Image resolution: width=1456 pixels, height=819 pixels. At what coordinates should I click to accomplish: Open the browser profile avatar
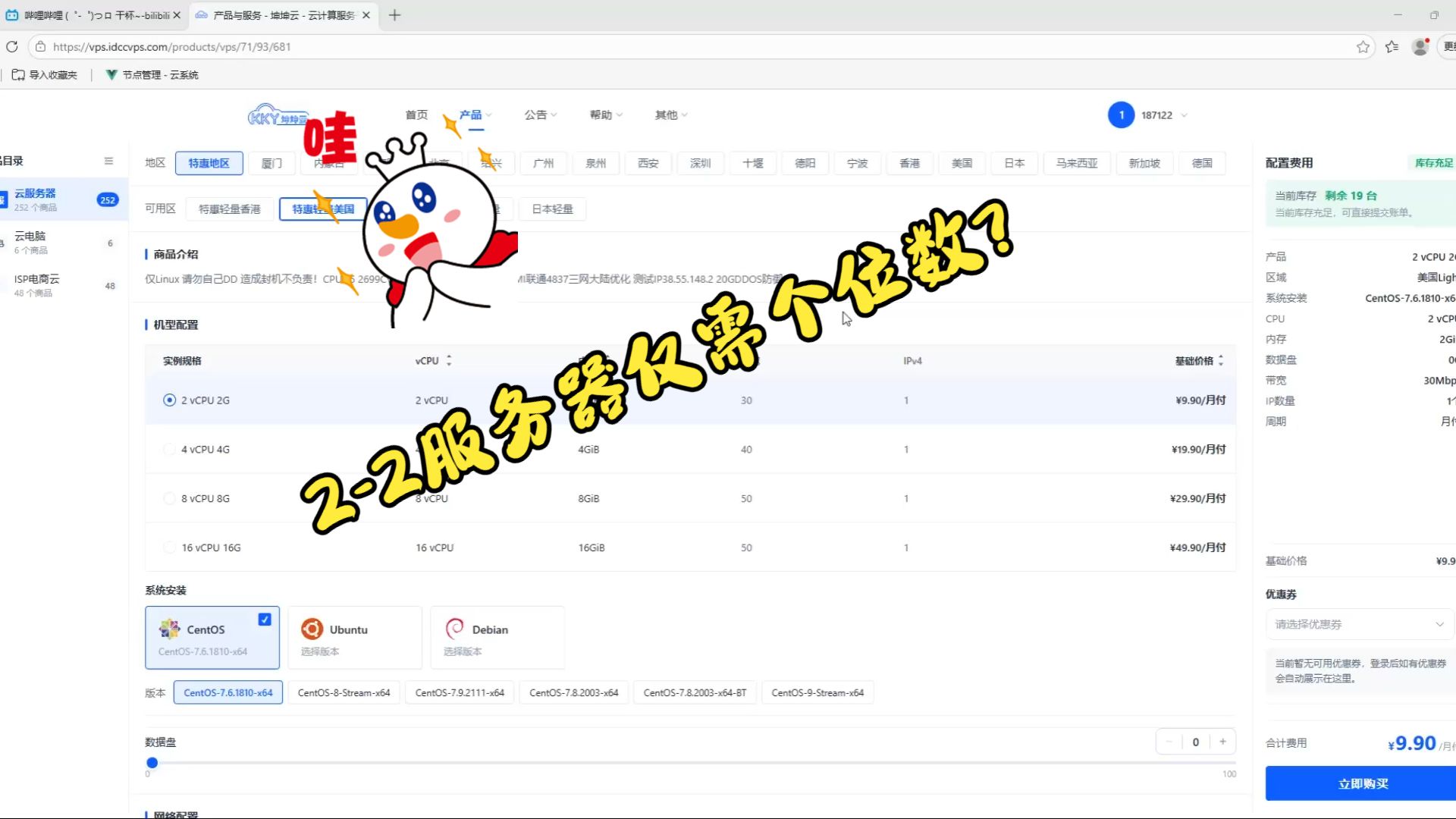[1420, 47]
